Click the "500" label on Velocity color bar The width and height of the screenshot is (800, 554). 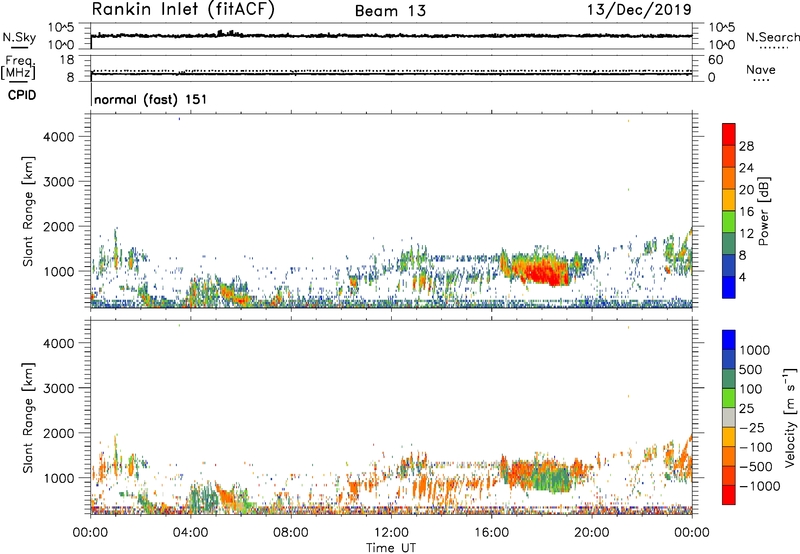click(x=750, y=370)
